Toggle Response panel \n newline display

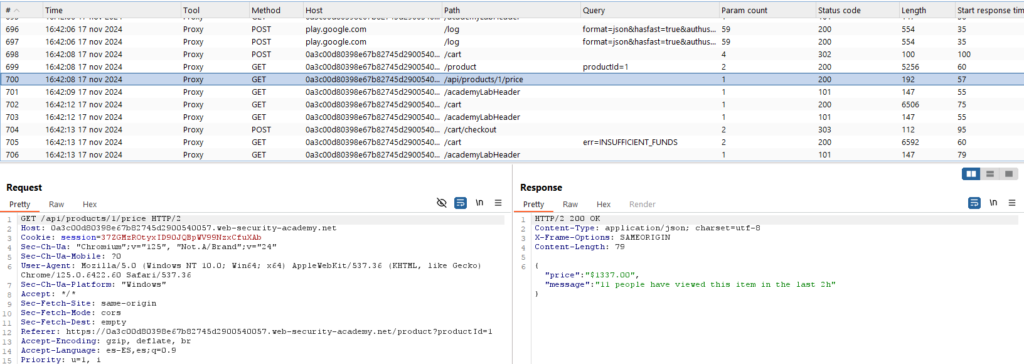[993, 203]
